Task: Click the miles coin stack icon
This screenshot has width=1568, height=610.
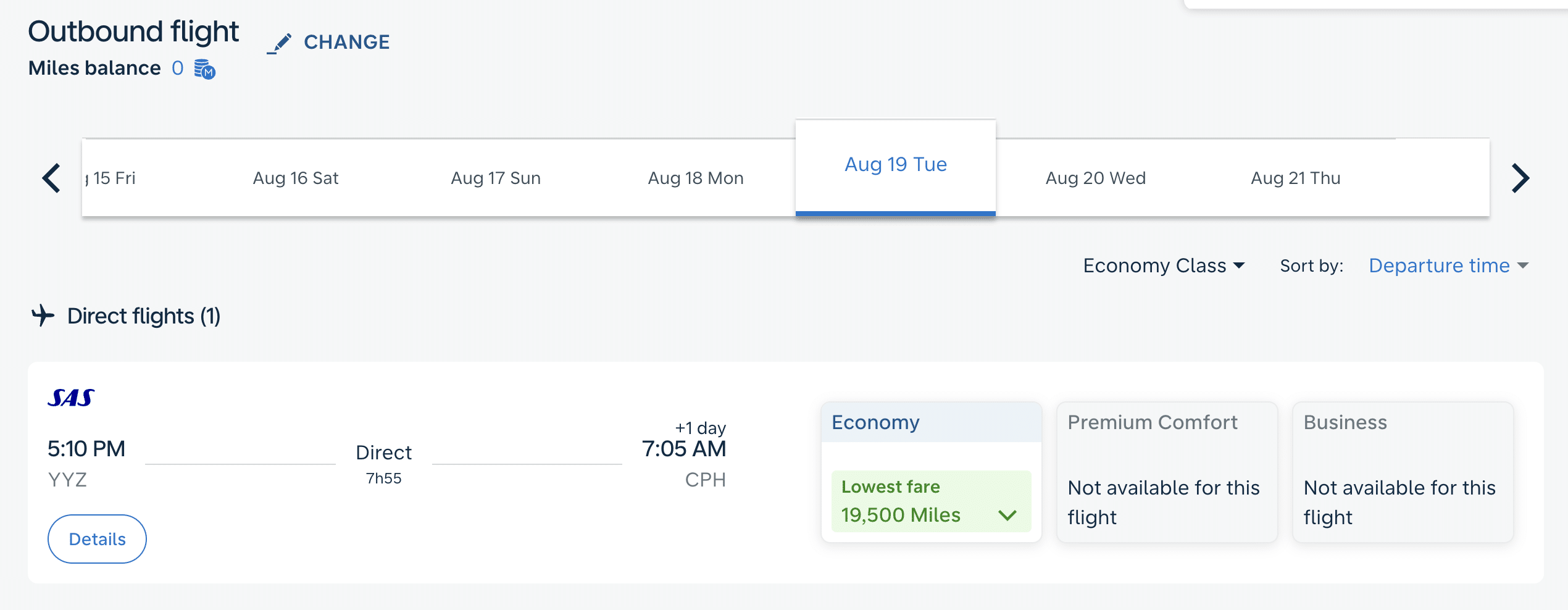Action: point(204,69)
